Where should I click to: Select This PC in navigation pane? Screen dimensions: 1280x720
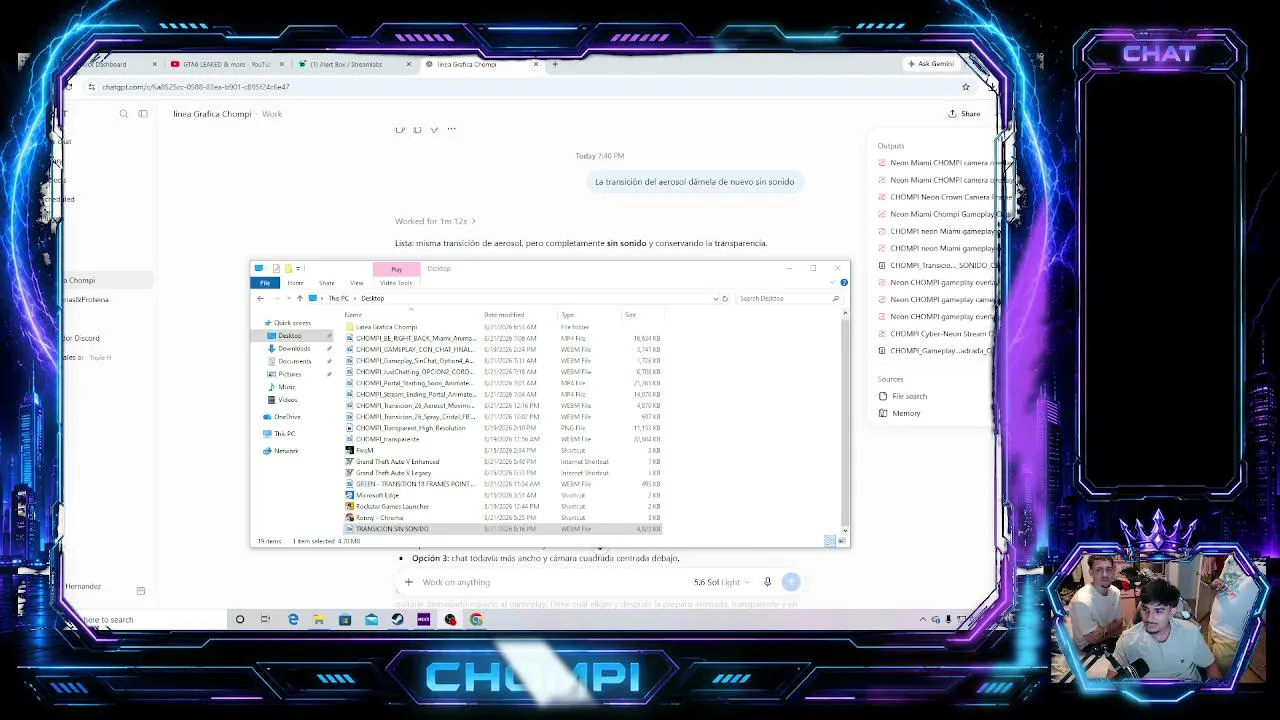pyautogui.click(x=284, y=434)
